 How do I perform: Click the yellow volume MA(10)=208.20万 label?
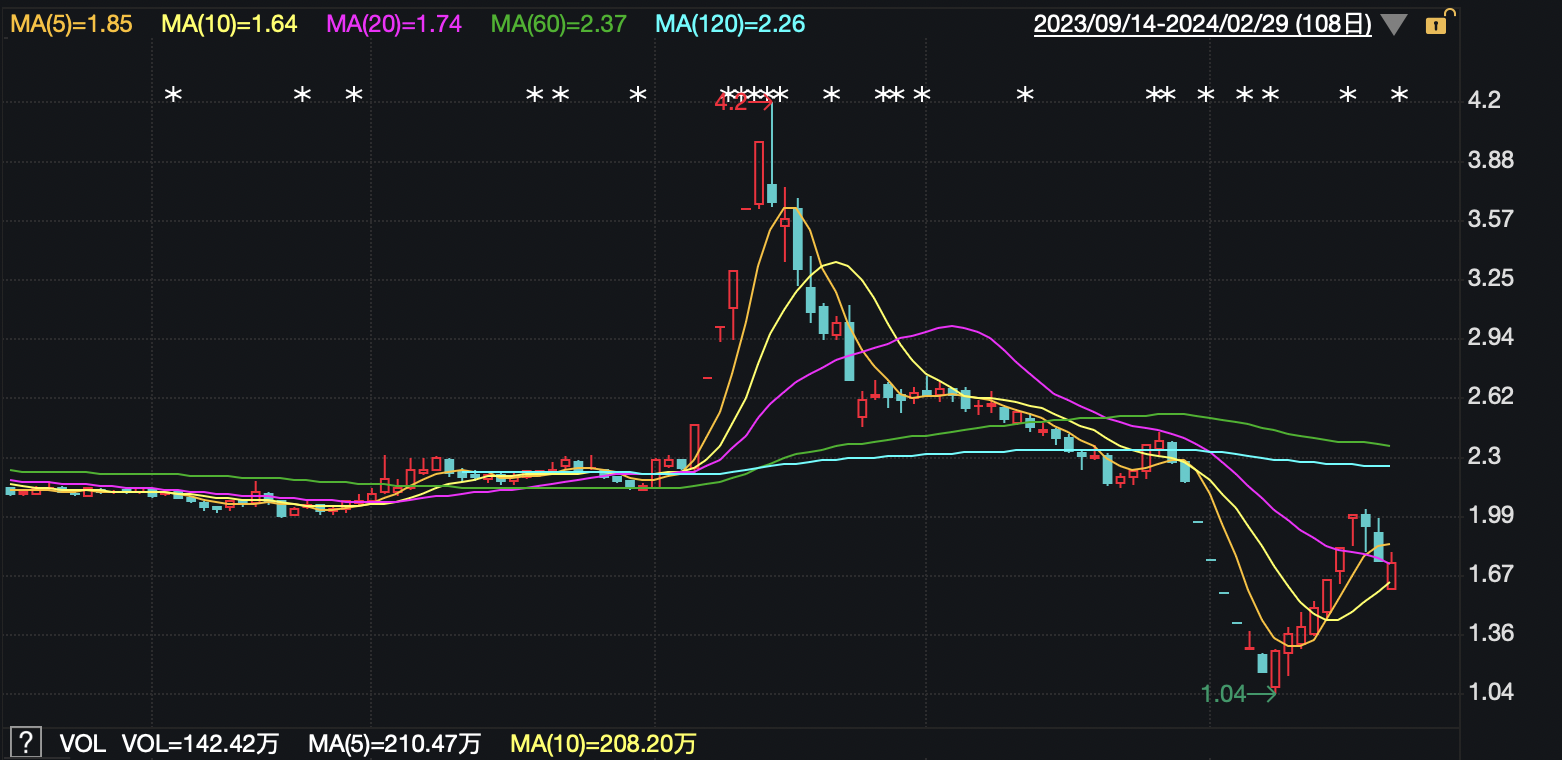pyautogui.click(x=603, y=744)
